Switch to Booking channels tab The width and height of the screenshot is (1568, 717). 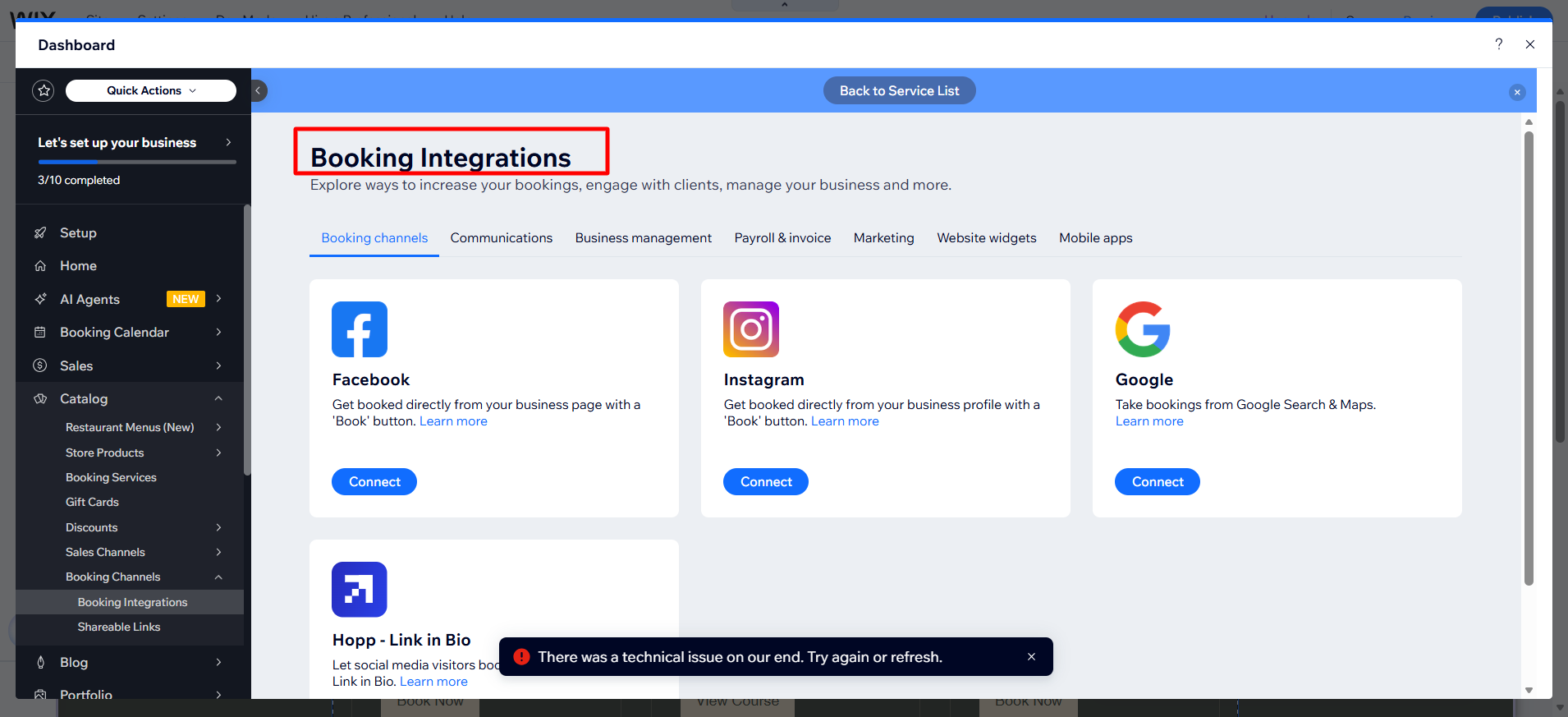(x=374, y=238)
